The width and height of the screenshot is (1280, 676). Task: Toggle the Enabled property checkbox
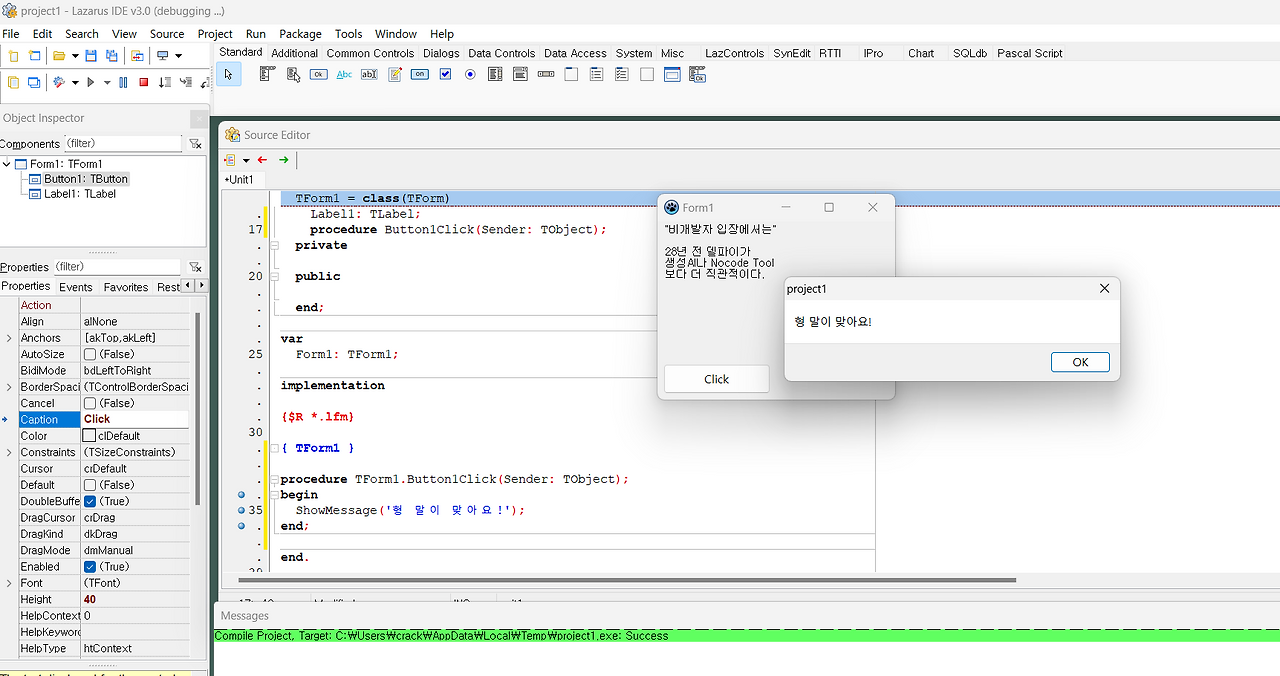pyautogui.click(x=90, y=567)
